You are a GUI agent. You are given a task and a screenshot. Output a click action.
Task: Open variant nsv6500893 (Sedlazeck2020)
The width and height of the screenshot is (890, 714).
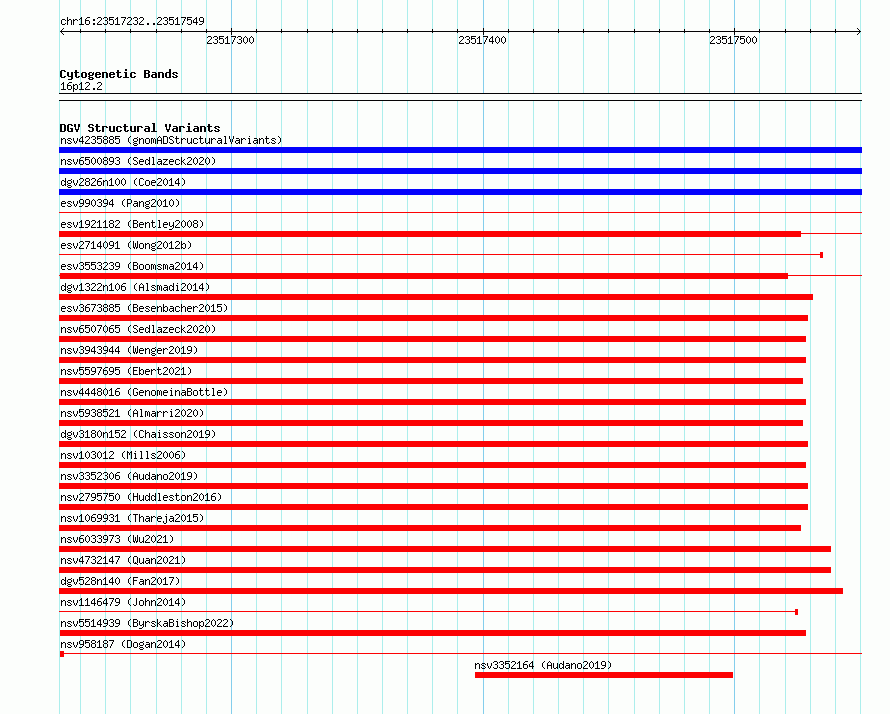(138, 161)
